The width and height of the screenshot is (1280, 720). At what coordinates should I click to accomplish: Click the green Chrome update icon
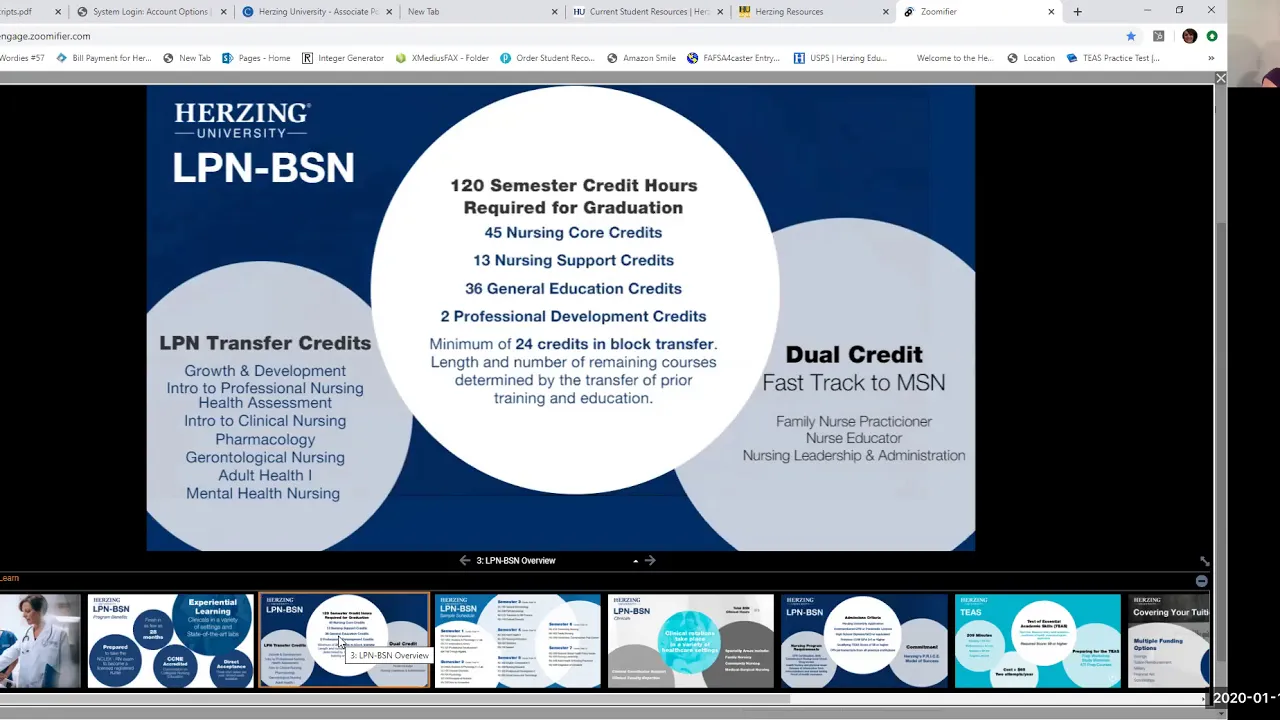(x=1211, y=36)
